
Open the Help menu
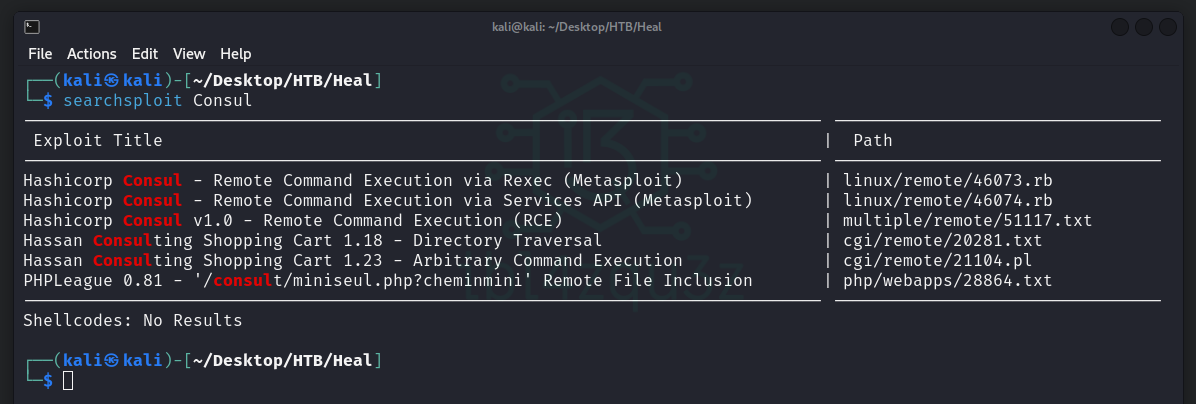(236, 54)
